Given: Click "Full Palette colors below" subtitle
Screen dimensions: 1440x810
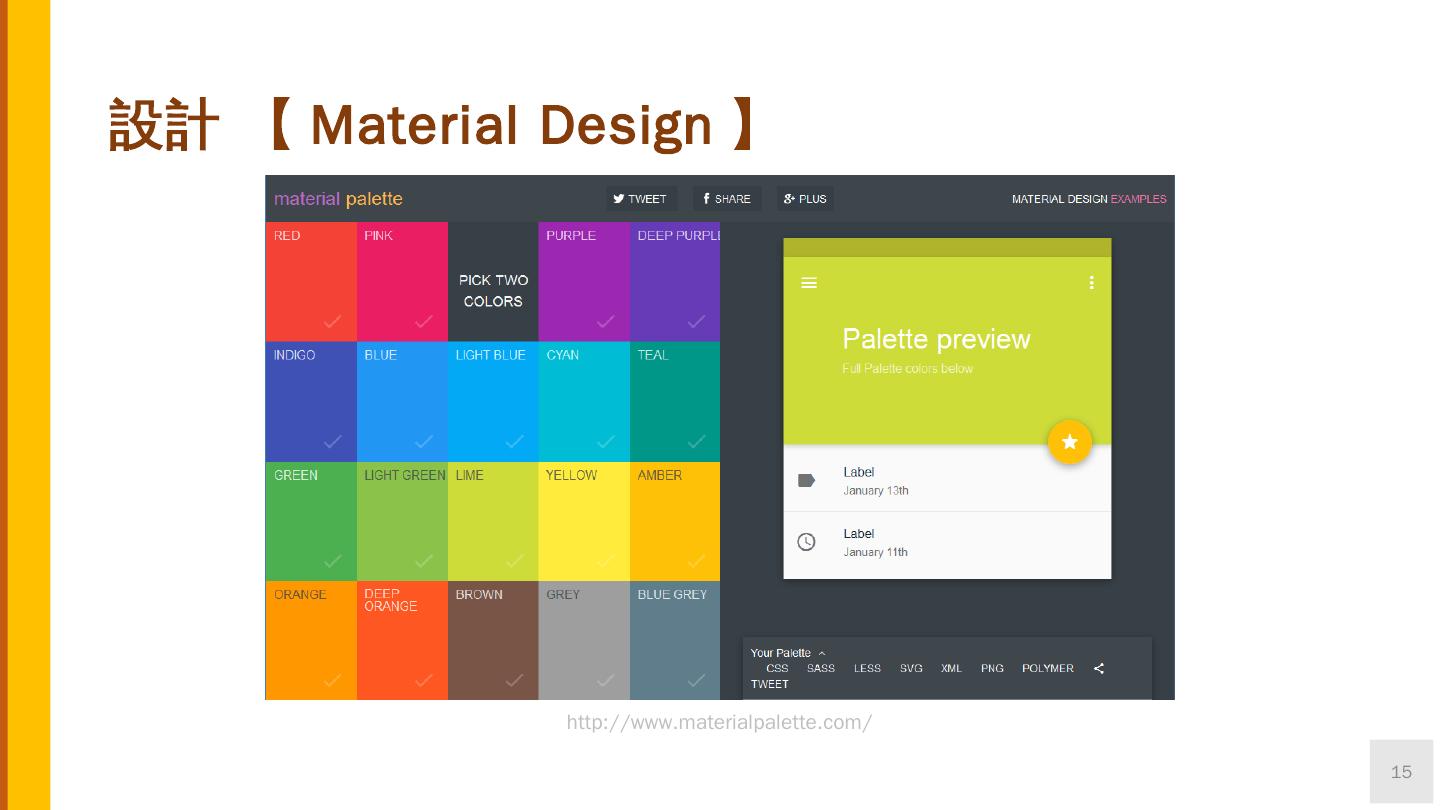Looking at the screenshot, I should click(907, 369).
